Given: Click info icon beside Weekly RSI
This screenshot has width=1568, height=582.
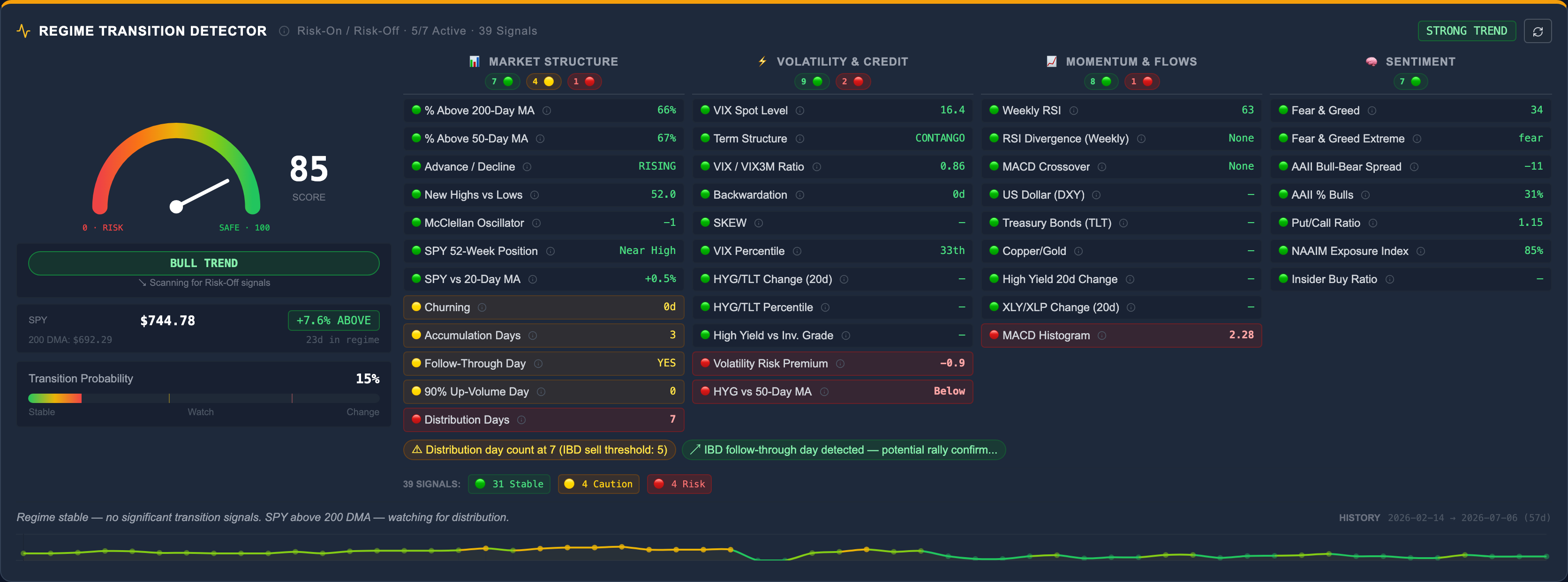Looking at the screenshot, I should (1074, 111).
